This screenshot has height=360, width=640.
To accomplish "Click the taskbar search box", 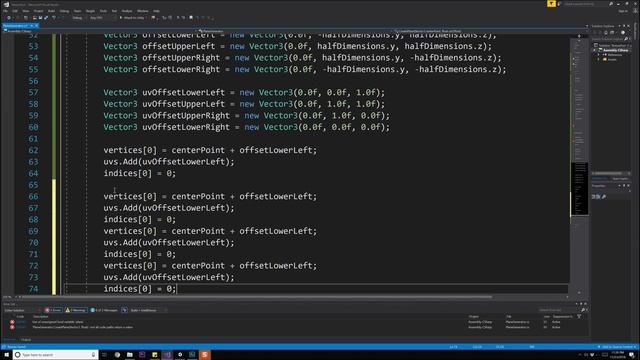I will point(56,355).
